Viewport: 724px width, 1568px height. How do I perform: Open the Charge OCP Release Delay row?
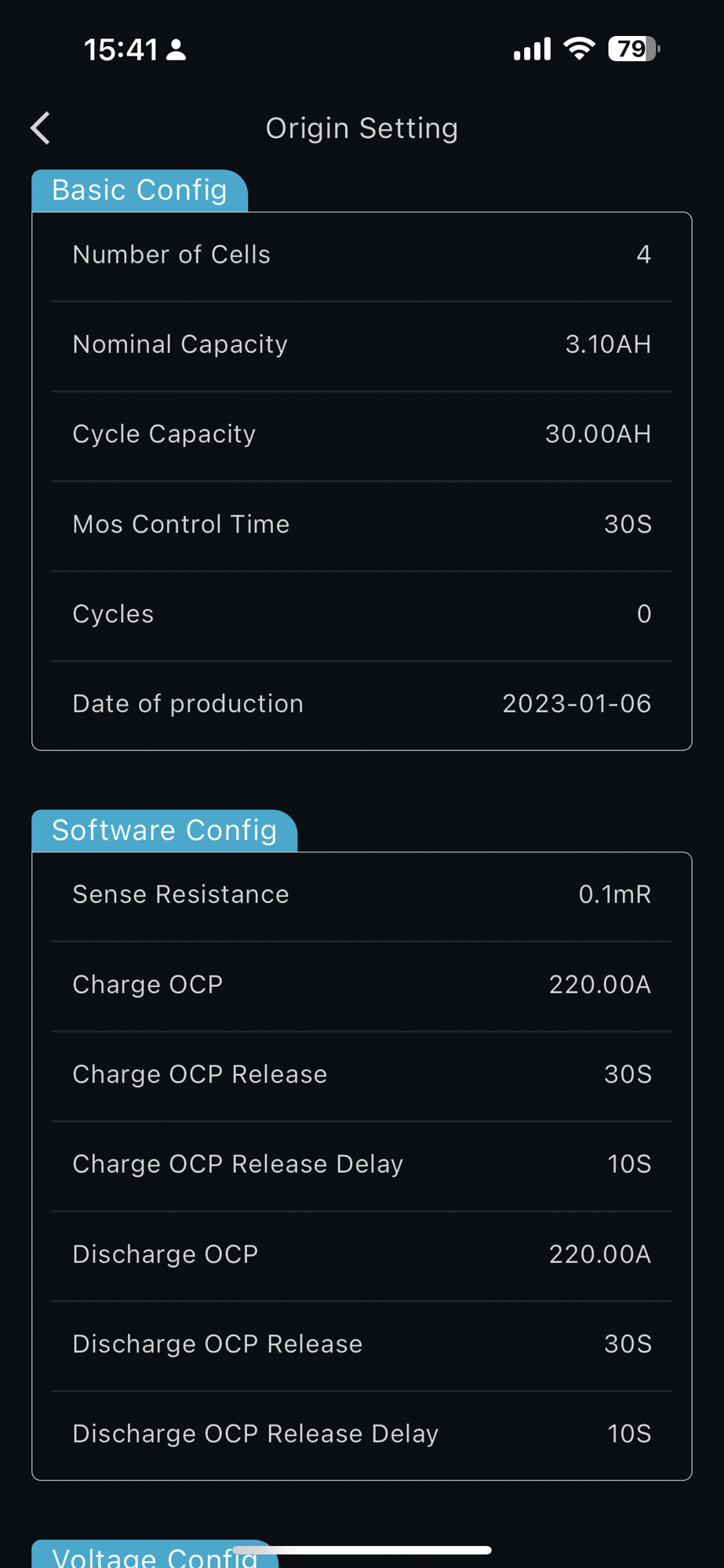pyautogui.click(x=362, y=1164)
